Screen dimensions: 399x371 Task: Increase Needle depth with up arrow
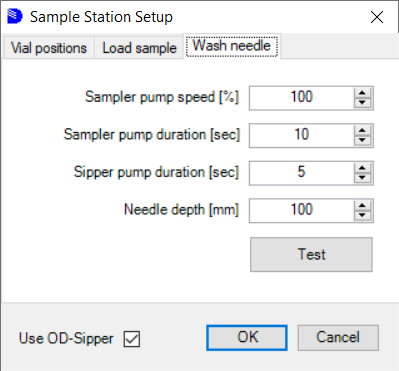(x=362, y=206)
